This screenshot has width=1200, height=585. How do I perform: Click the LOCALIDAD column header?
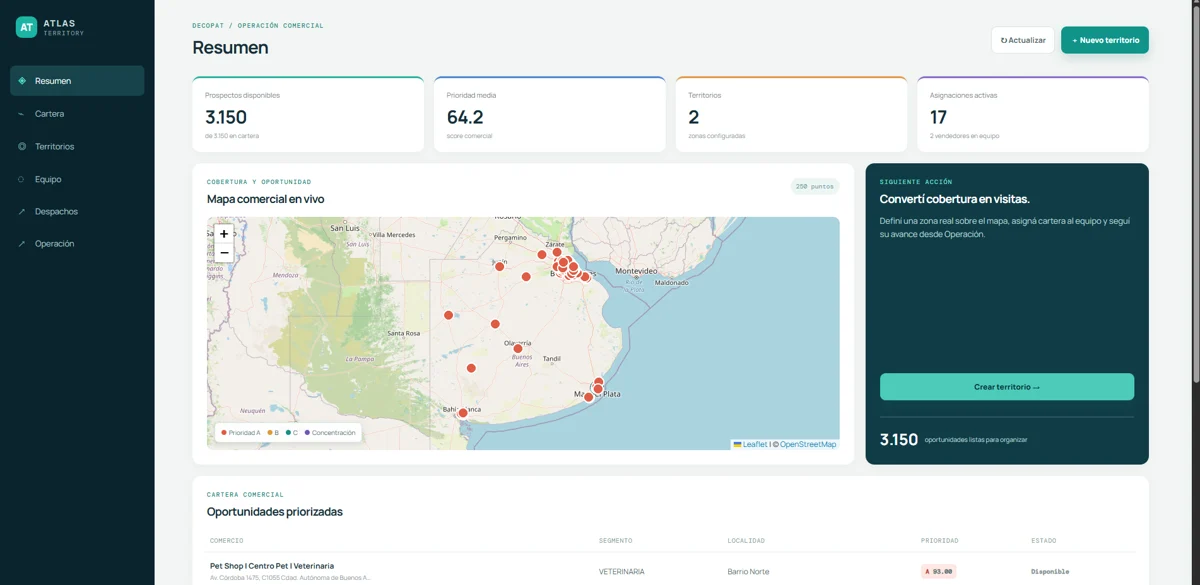pyautogui.click(x=746, y=541)
